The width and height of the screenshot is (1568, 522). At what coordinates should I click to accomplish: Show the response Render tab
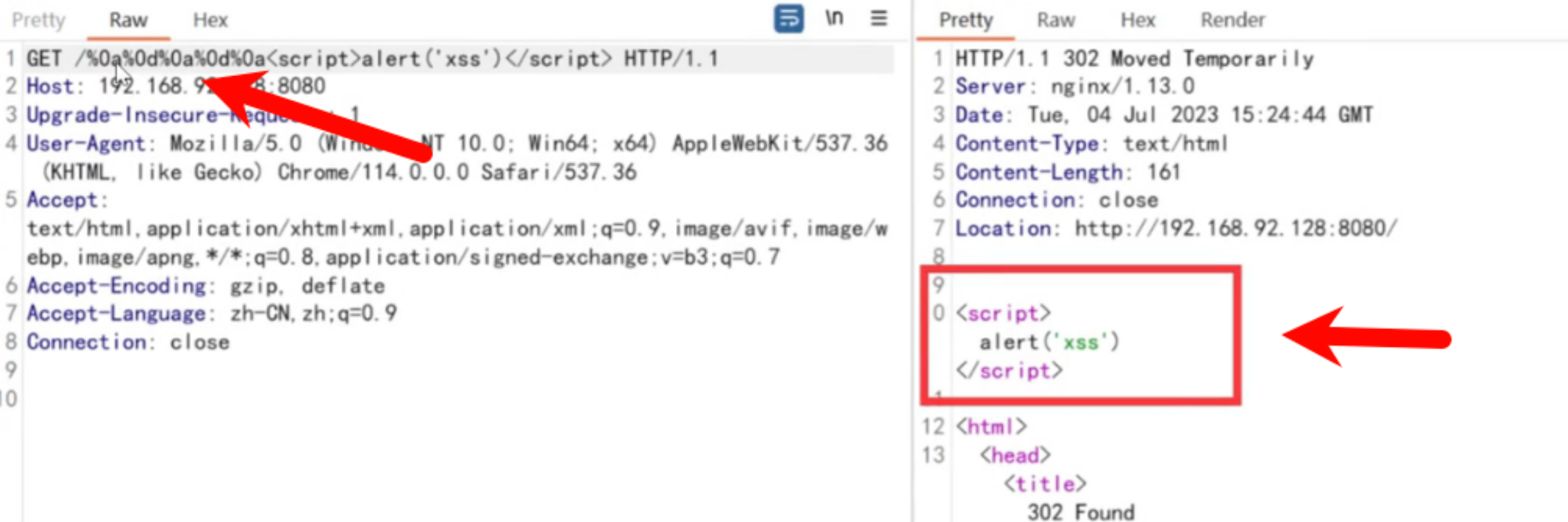click(x=1232, y=20)
